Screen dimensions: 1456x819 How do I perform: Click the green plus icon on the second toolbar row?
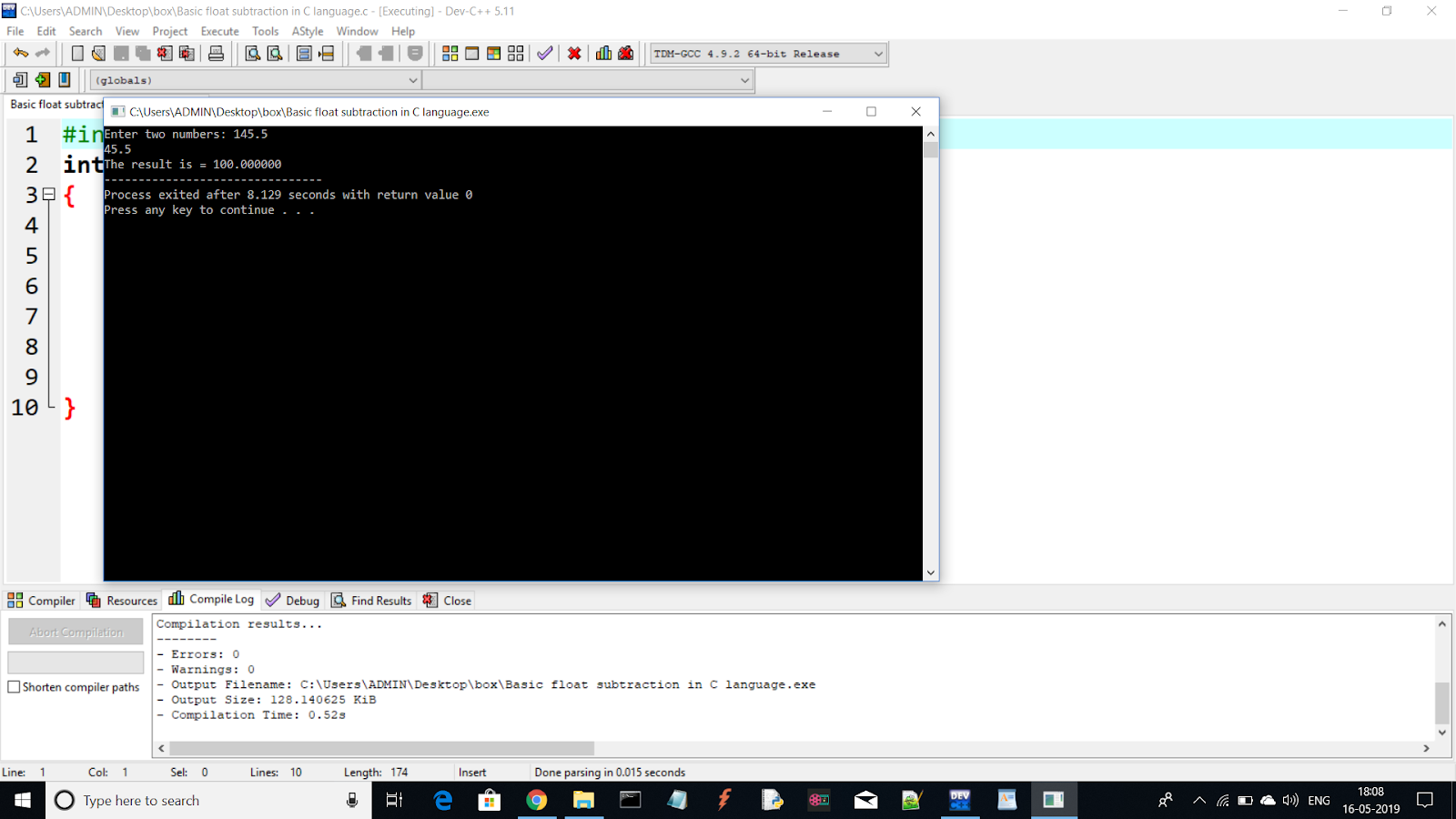41,80
